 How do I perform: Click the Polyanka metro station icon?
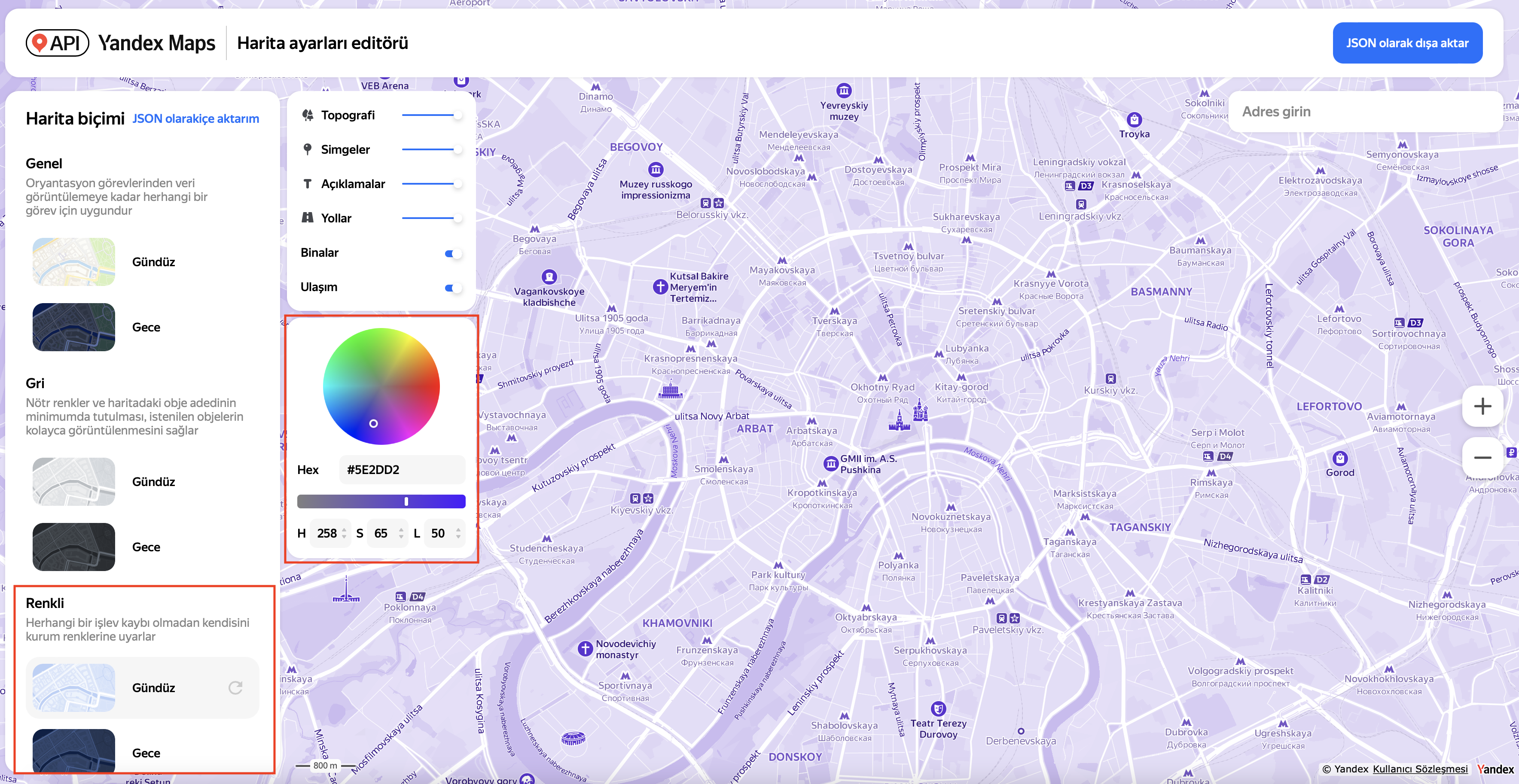(898, 555)
